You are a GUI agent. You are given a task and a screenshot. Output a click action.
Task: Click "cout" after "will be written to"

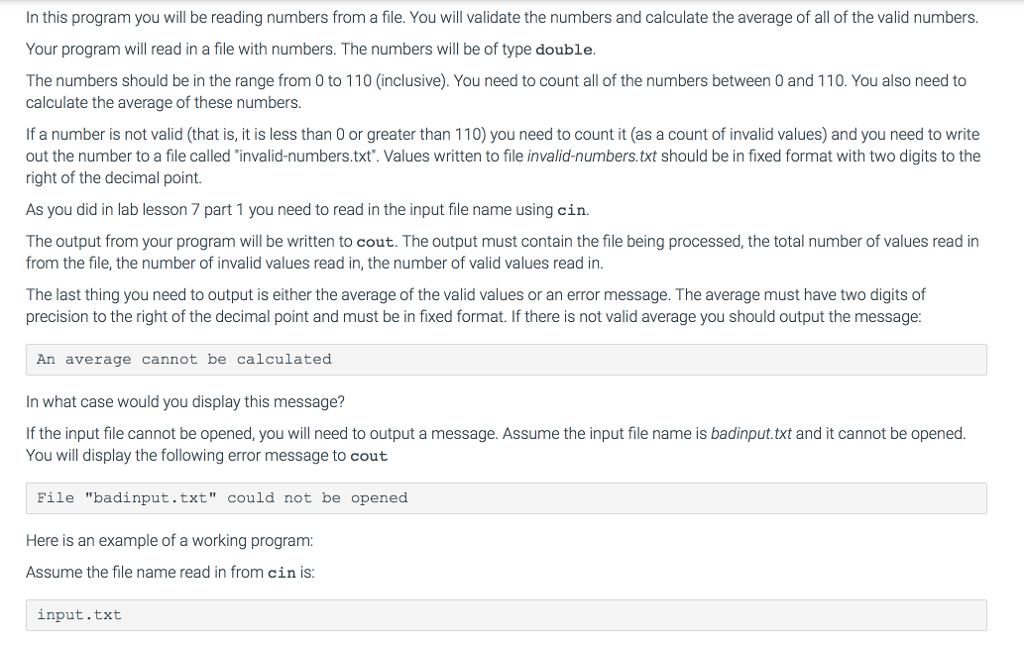coord(375,242)
